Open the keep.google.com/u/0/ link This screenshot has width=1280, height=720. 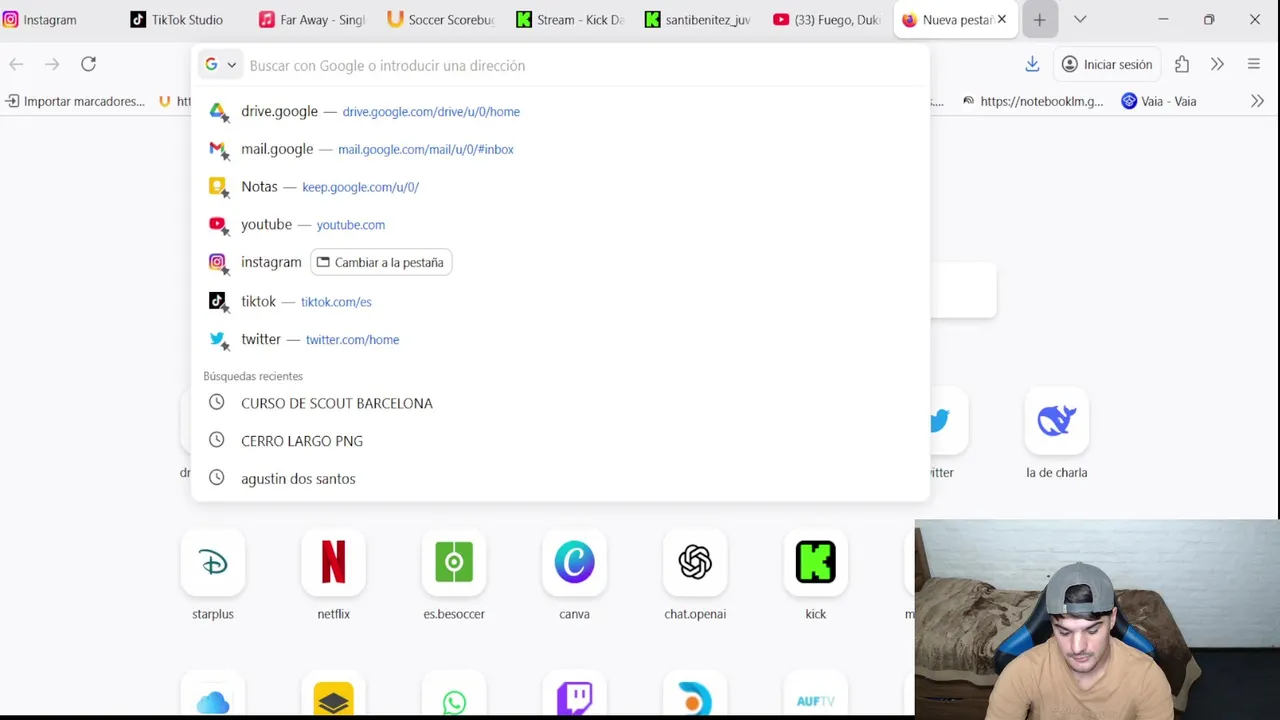(360, 187)
